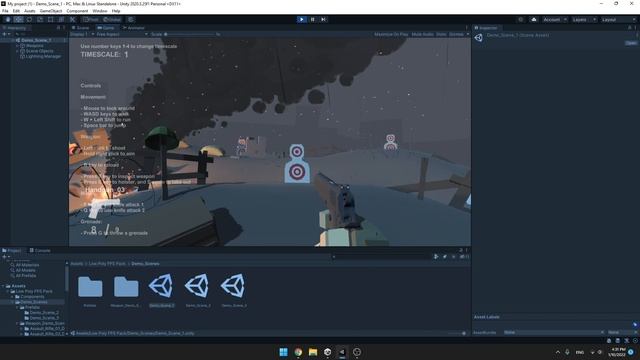Select the Hand tool in toolbar
Viewport: 640px width, 360px height.
(8, 20)
